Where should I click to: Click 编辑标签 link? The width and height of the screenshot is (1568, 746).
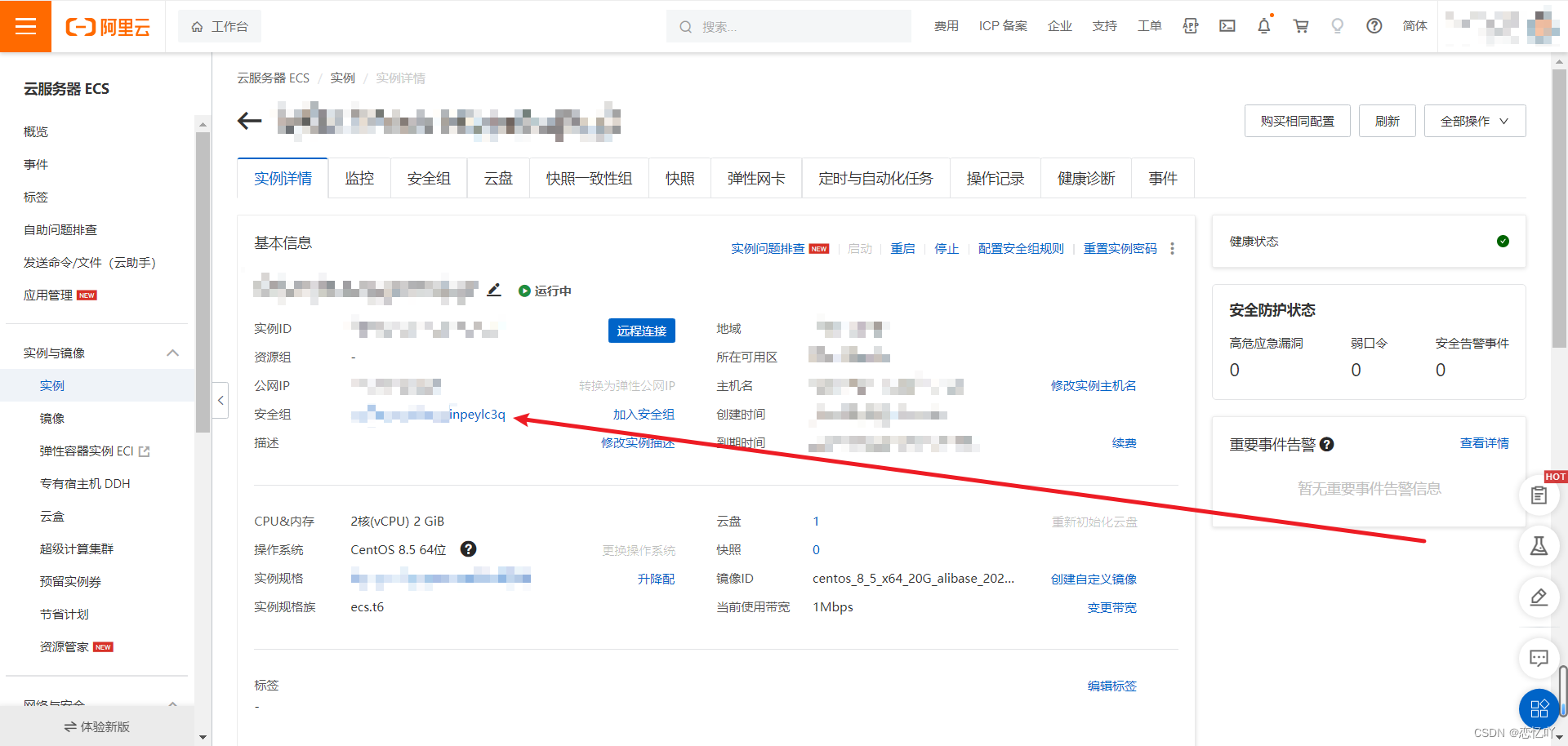[x=1111, y=686]
